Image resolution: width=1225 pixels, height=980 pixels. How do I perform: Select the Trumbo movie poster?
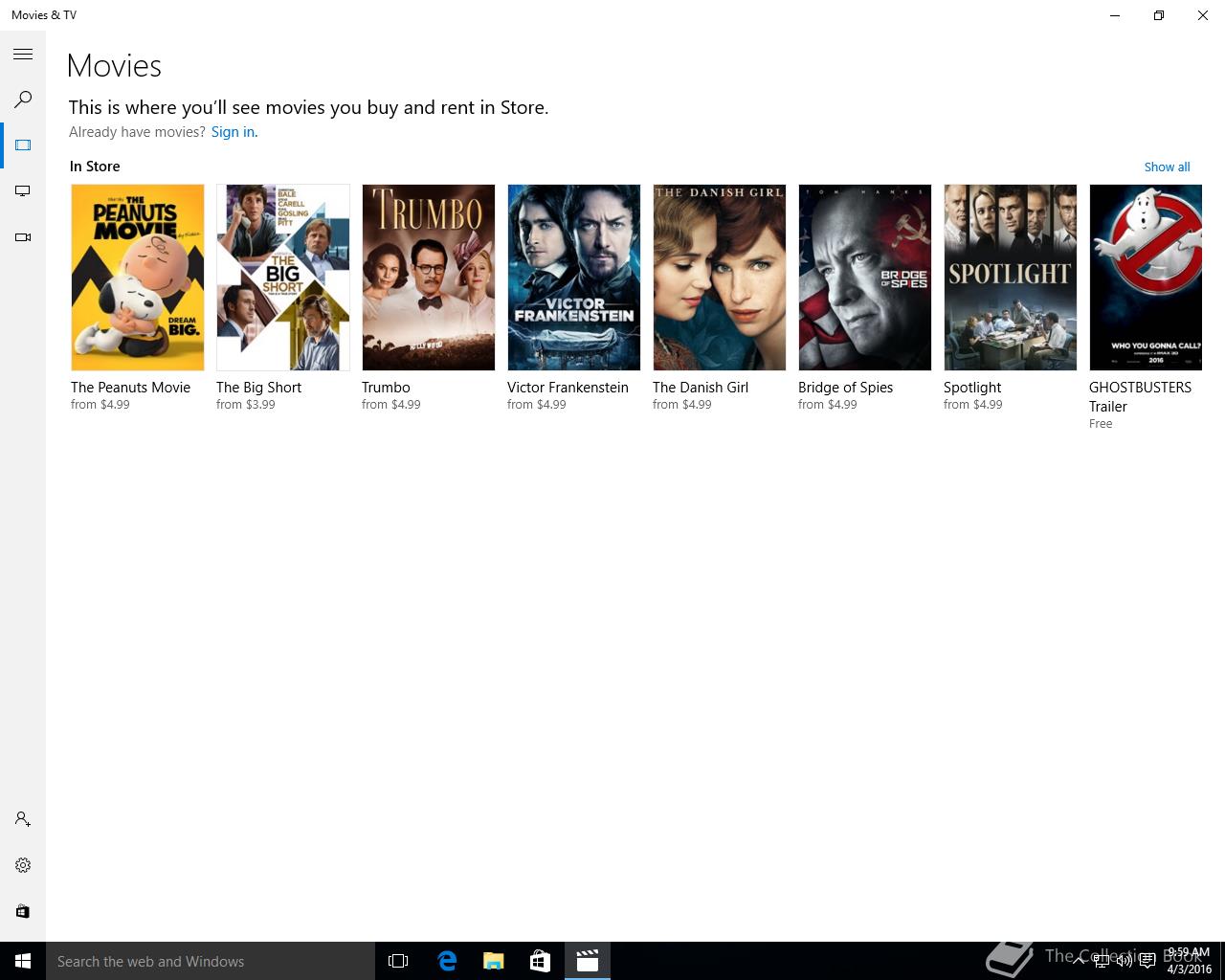point(429,278)
